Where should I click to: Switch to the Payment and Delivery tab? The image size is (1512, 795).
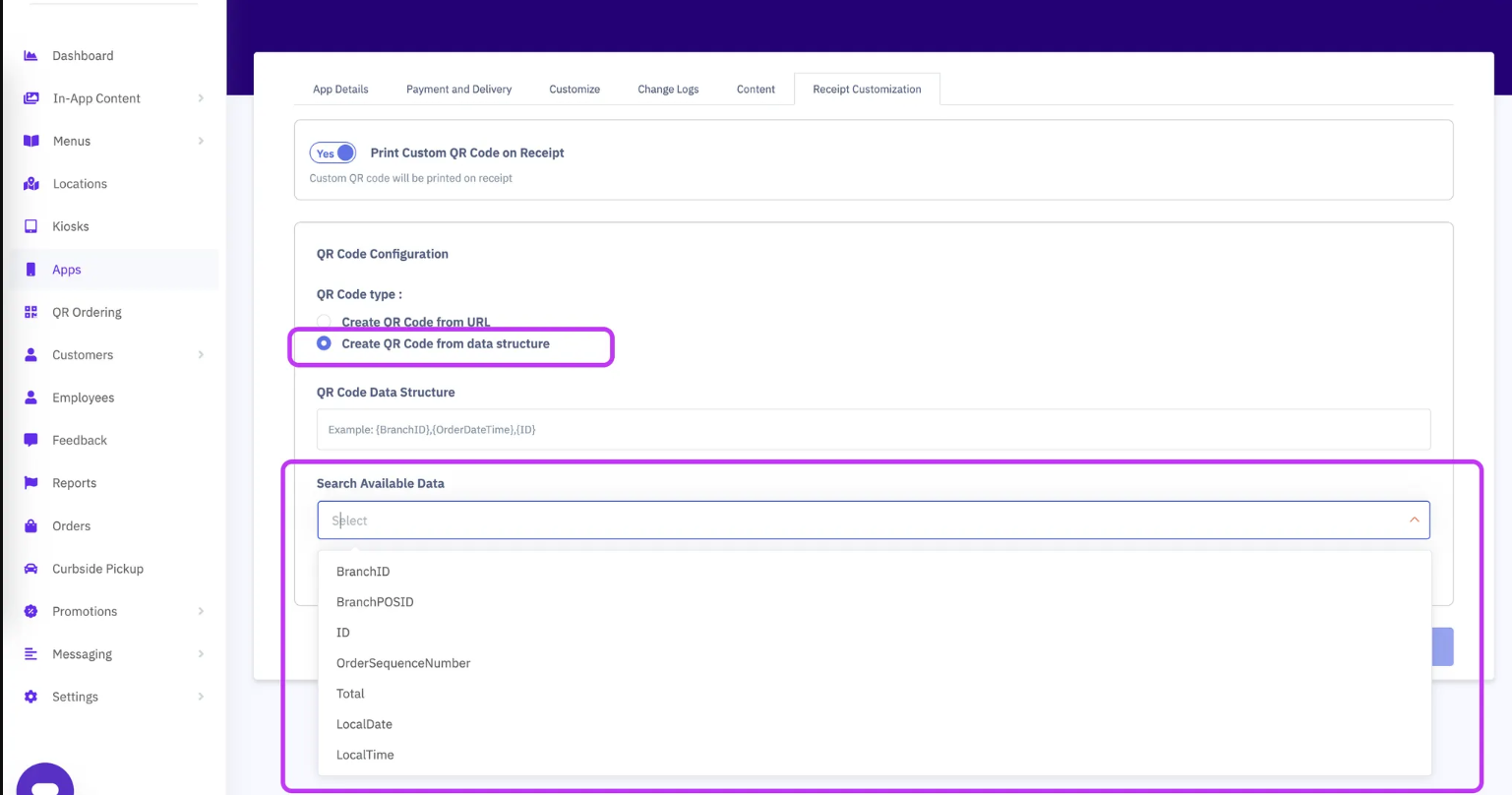(458, 90)
